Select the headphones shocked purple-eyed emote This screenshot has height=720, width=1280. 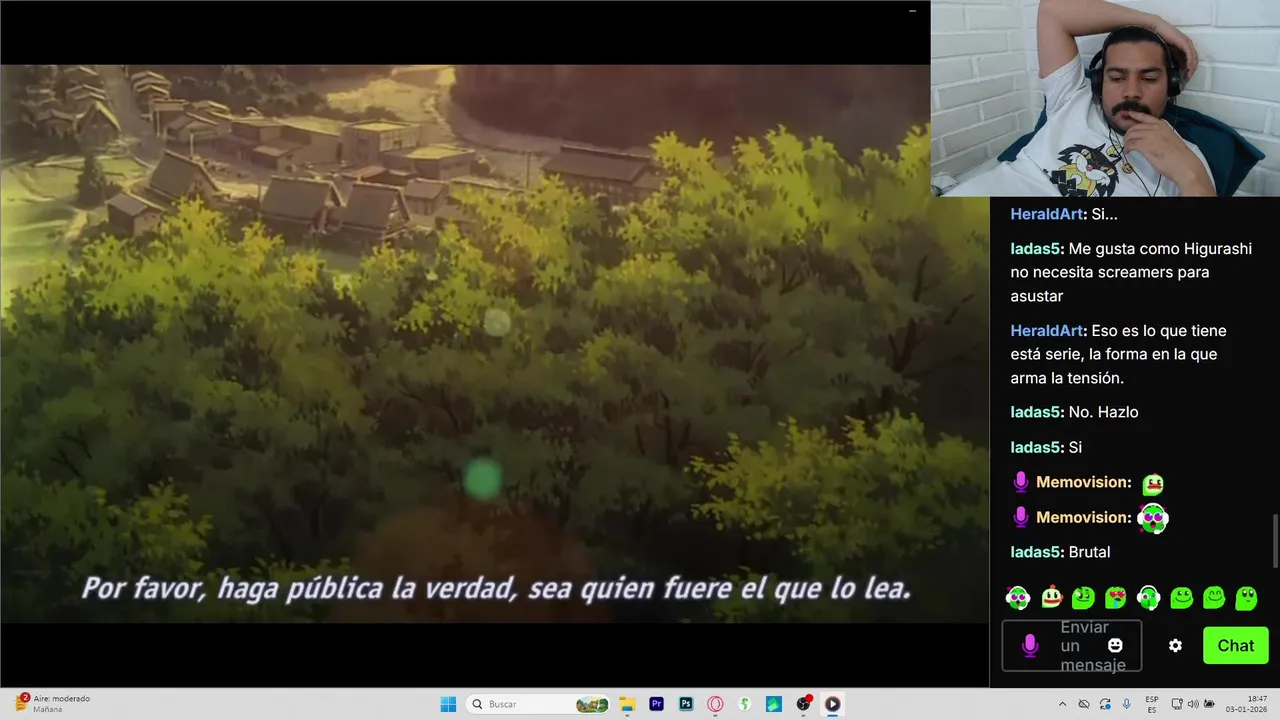(1018, 598)
